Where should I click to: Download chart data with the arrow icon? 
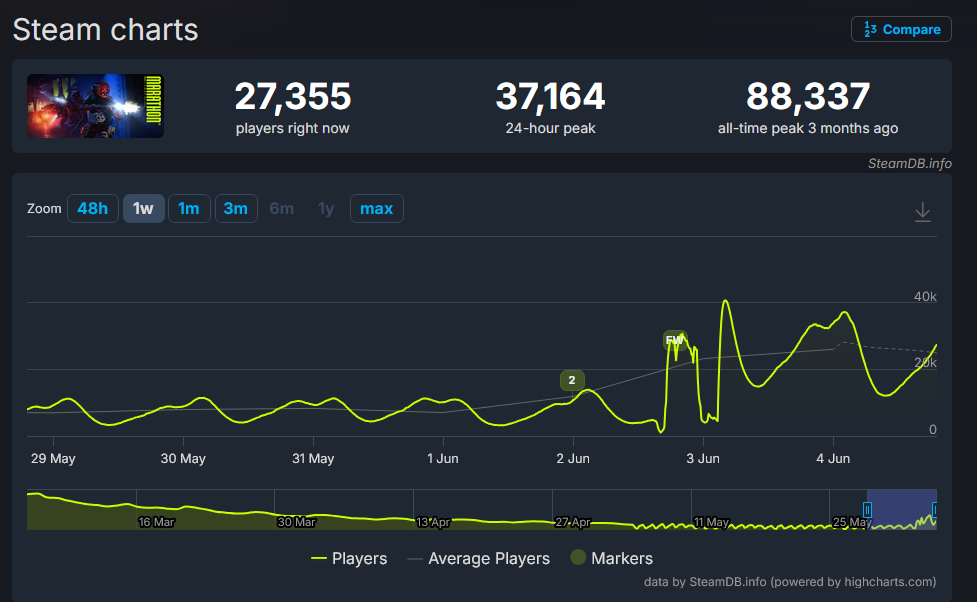coord(923,212)
